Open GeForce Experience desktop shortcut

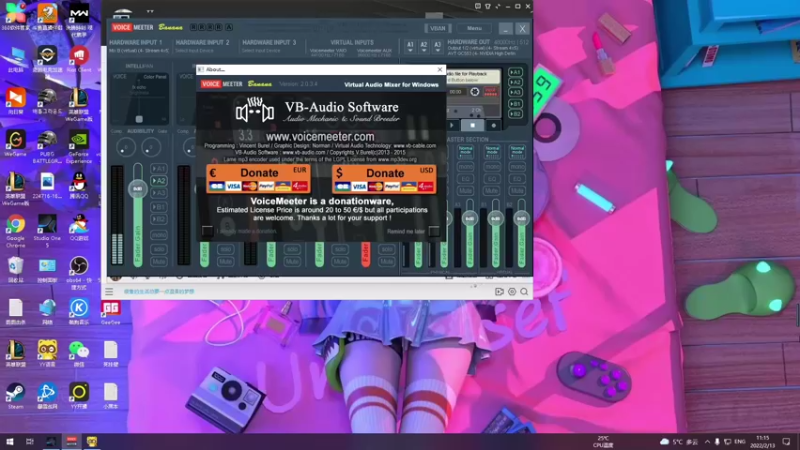pos(79,148)
